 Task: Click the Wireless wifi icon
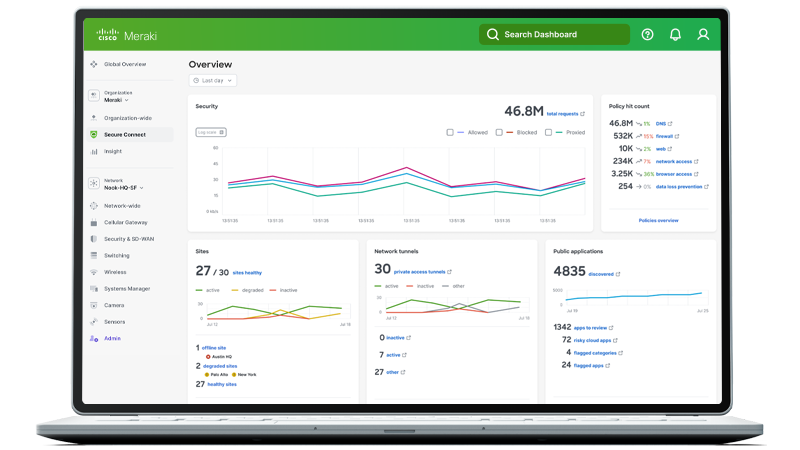point(93,272)
